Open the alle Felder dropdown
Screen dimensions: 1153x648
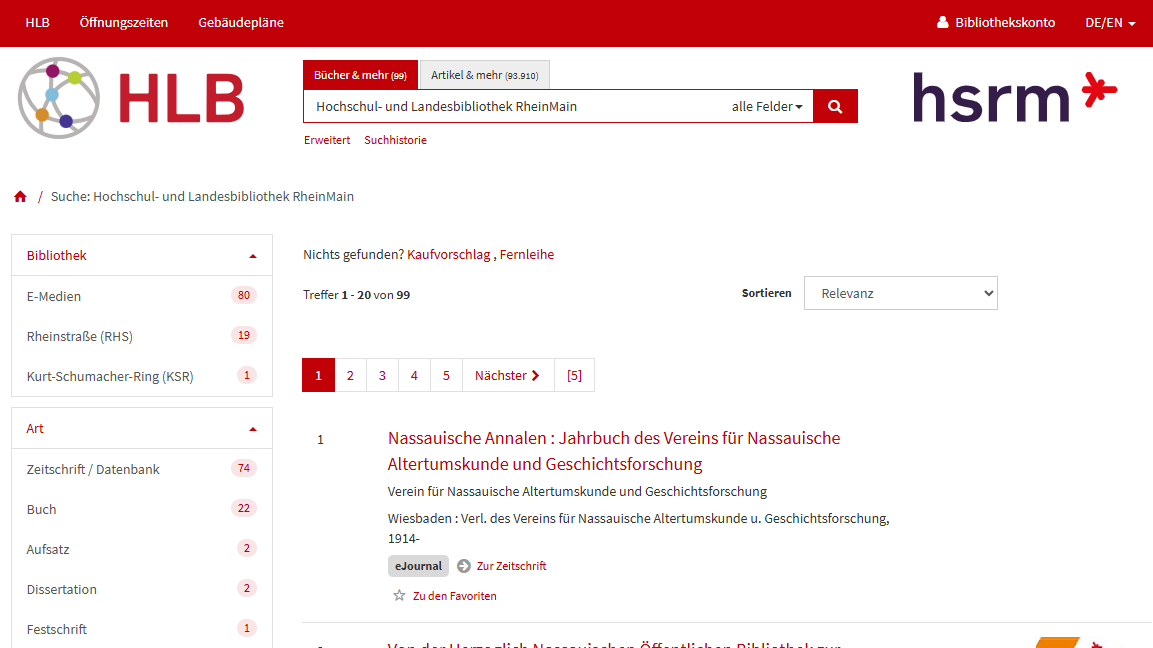pos(767,106)
